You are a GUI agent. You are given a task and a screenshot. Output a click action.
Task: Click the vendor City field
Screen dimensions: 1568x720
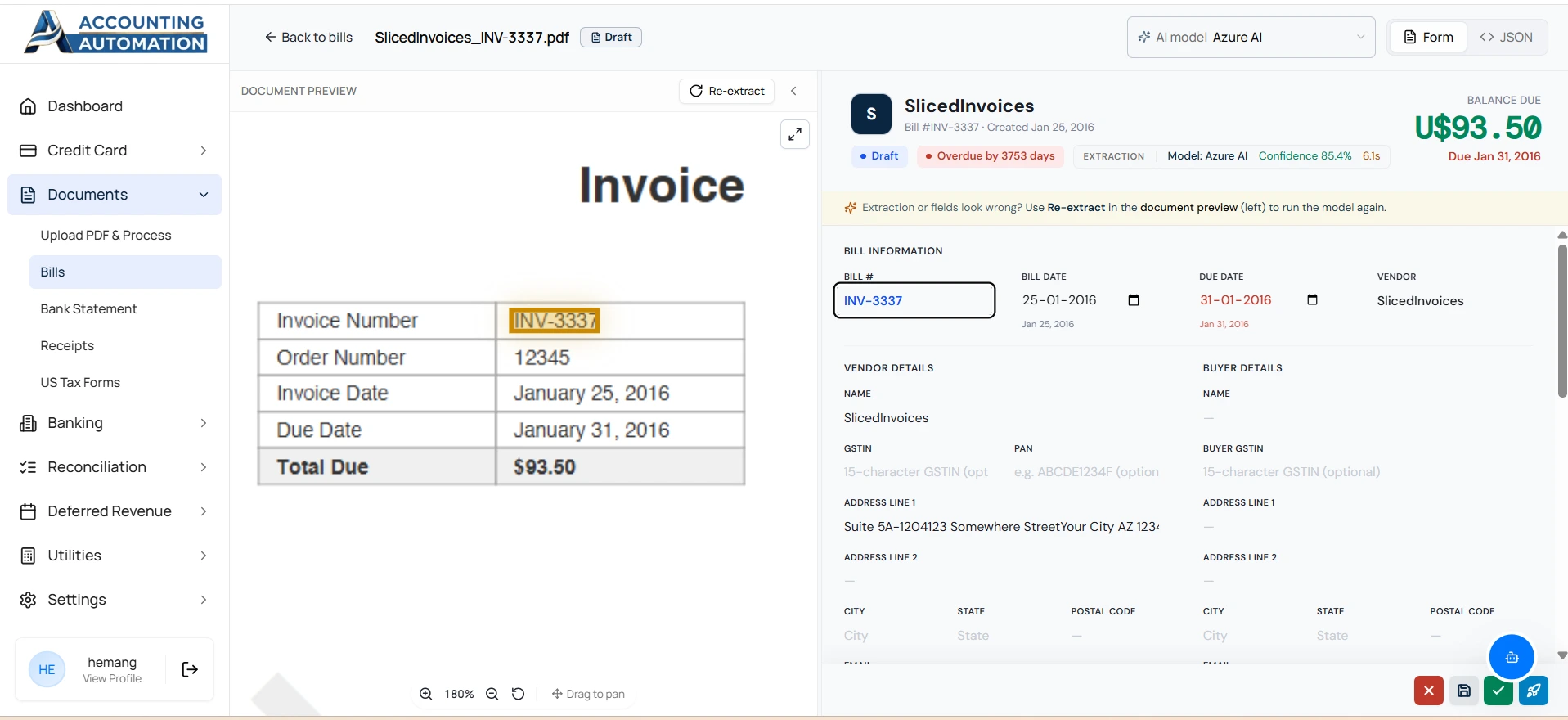(889, 636)
